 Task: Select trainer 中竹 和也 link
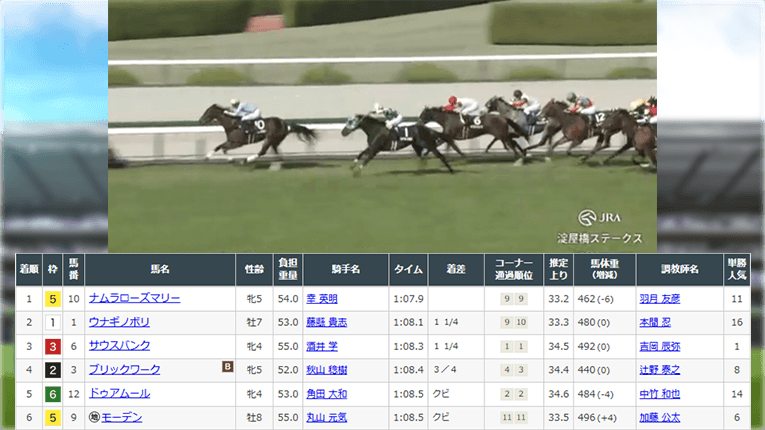pos(660,394)
